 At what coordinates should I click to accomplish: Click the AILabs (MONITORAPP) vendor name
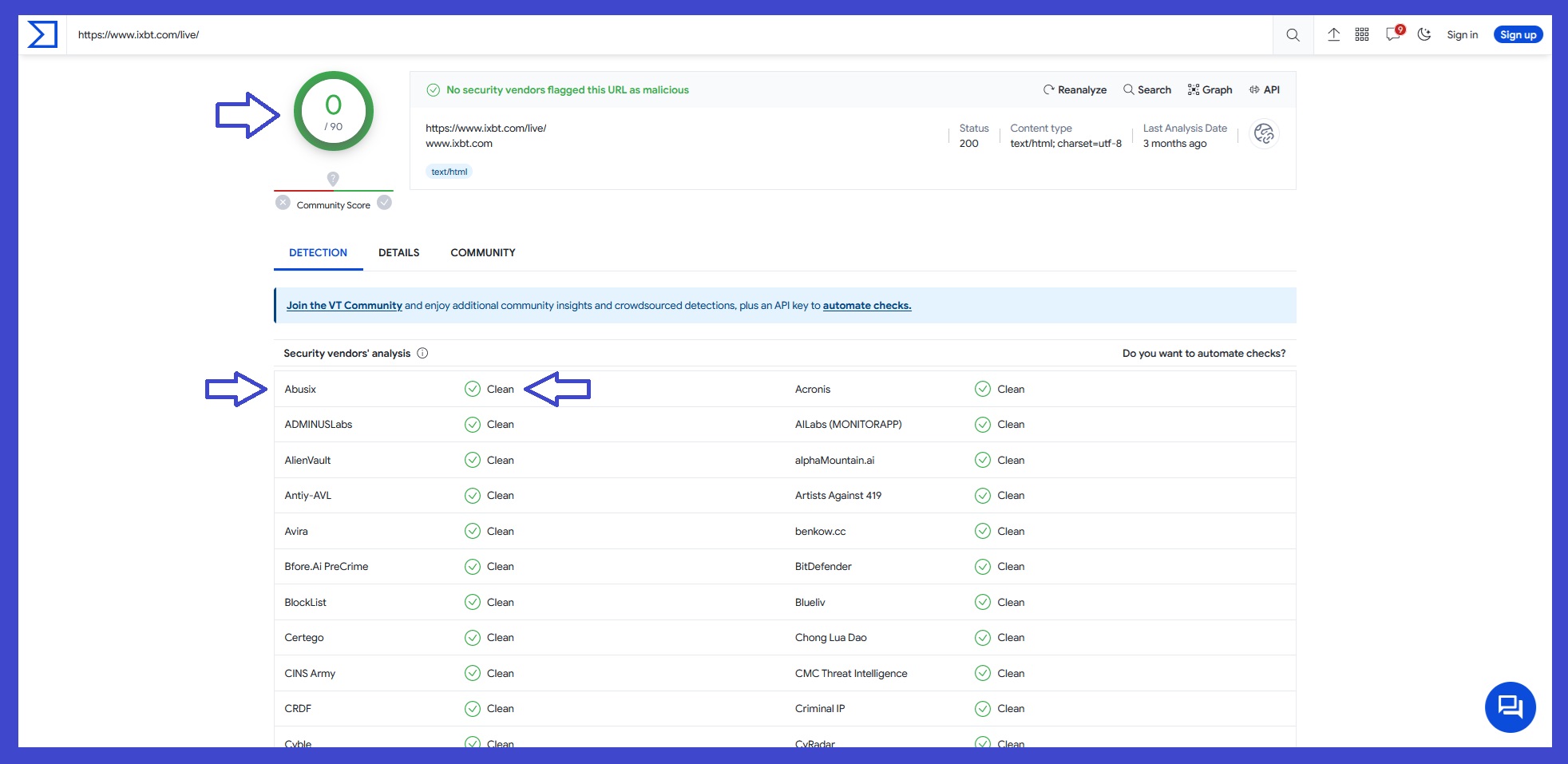(x=848, y=425)
